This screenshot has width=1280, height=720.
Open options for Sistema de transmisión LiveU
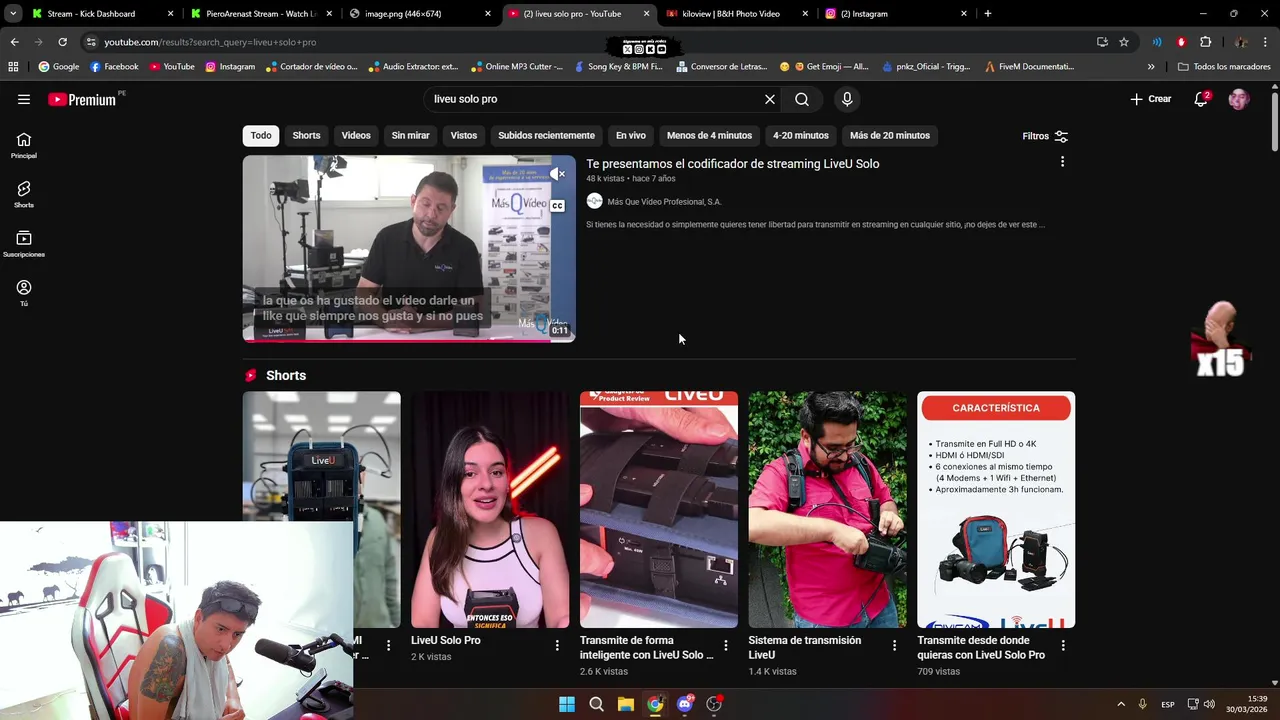(895, 646)
